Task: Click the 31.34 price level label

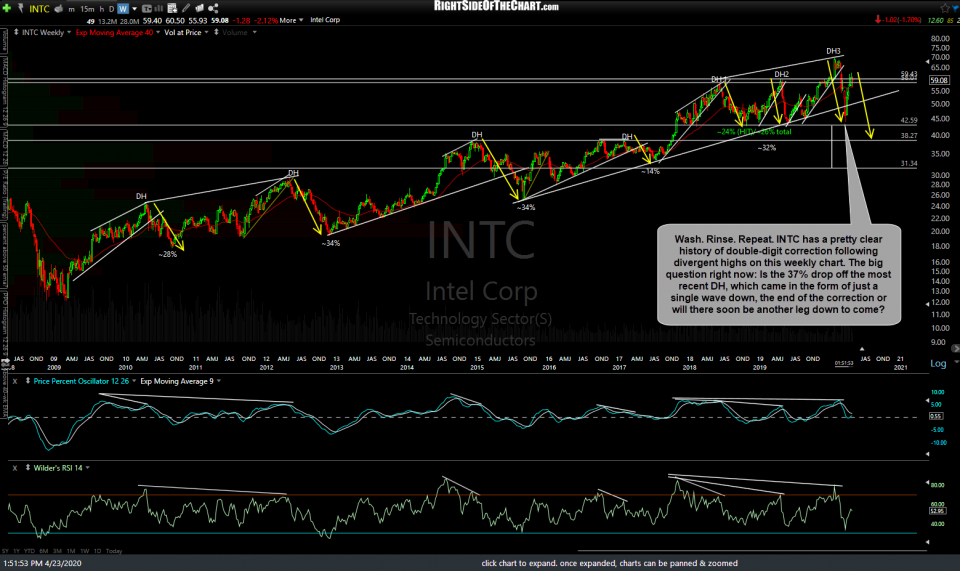Action: coord(909,163)
